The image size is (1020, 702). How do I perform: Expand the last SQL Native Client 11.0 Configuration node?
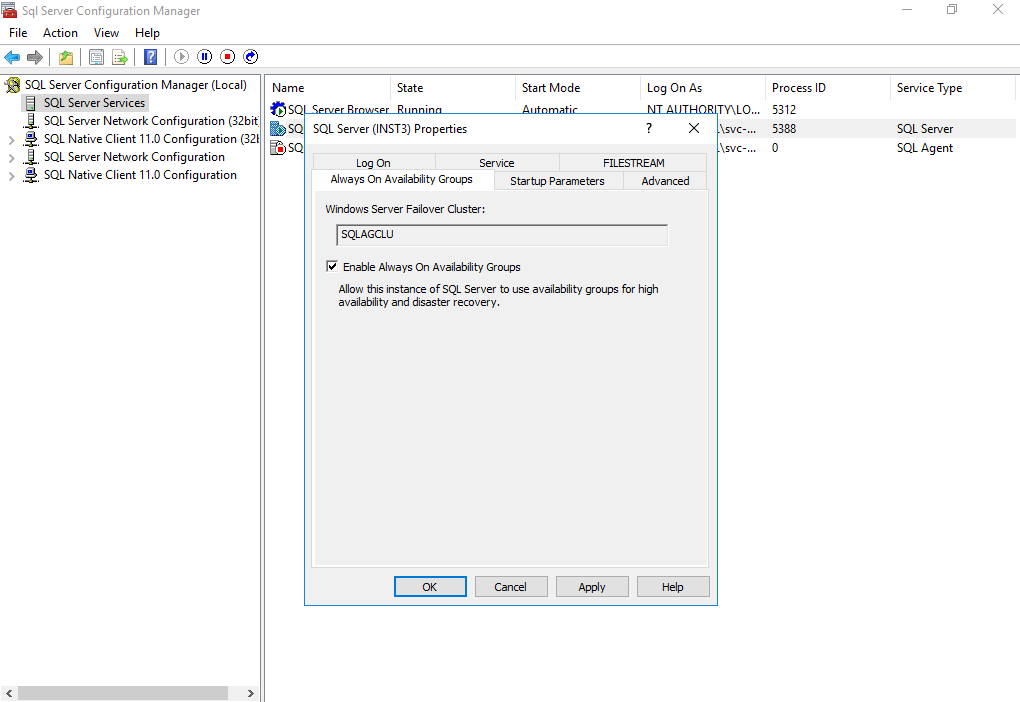[11, 176]
